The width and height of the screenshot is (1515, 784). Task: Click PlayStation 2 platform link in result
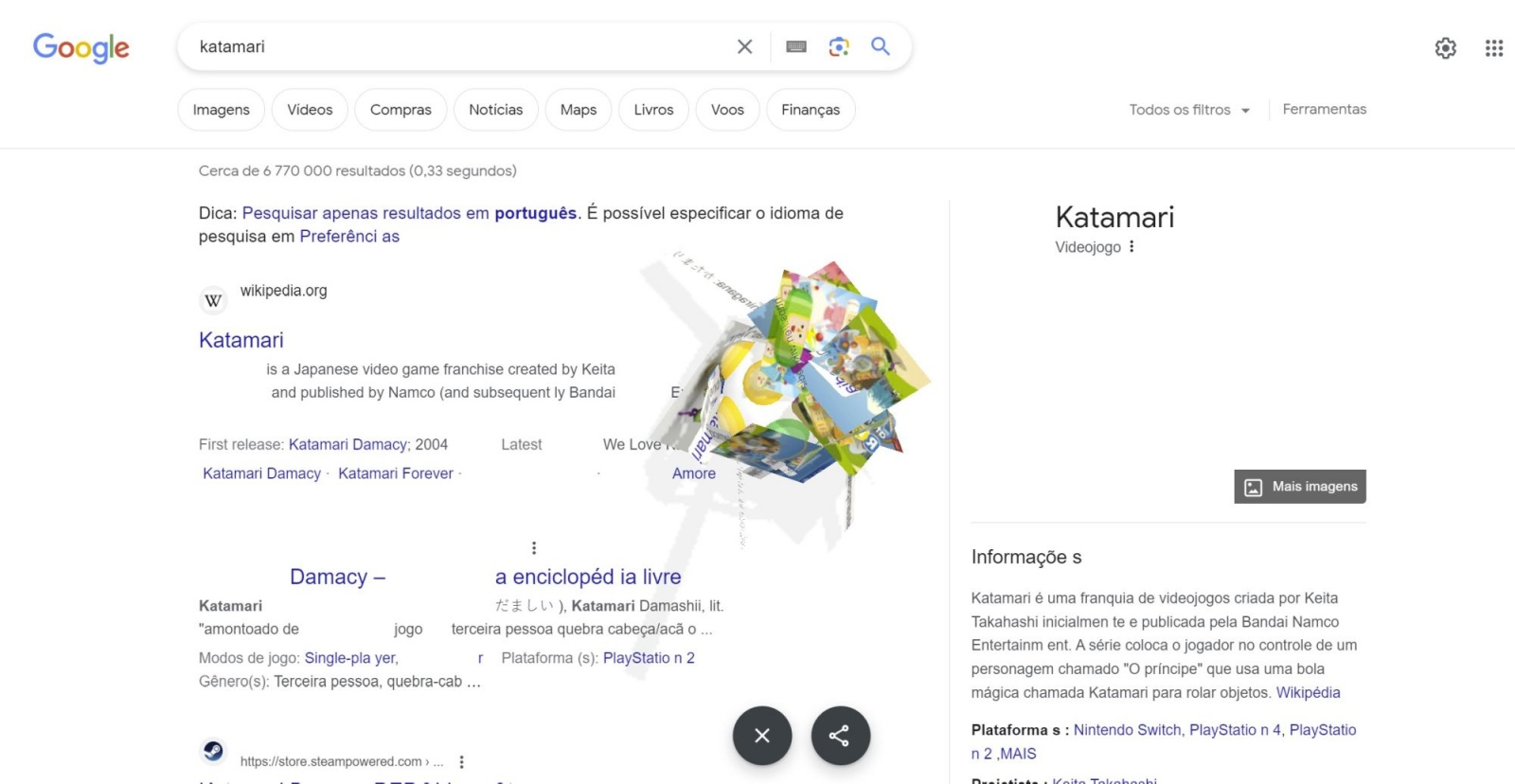click(649, 658)
